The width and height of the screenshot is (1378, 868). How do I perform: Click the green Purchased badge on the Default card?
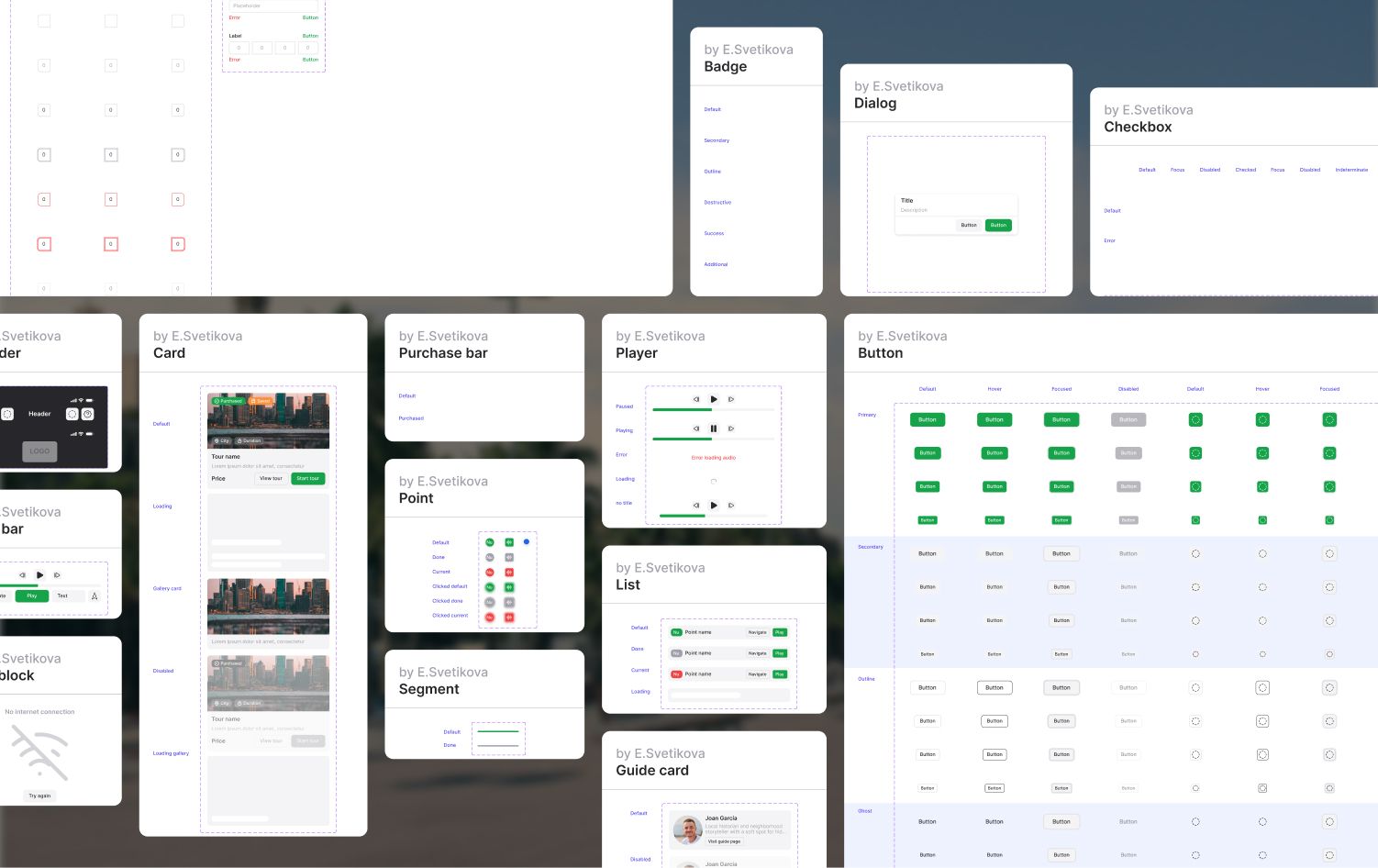tap(228, 401)
